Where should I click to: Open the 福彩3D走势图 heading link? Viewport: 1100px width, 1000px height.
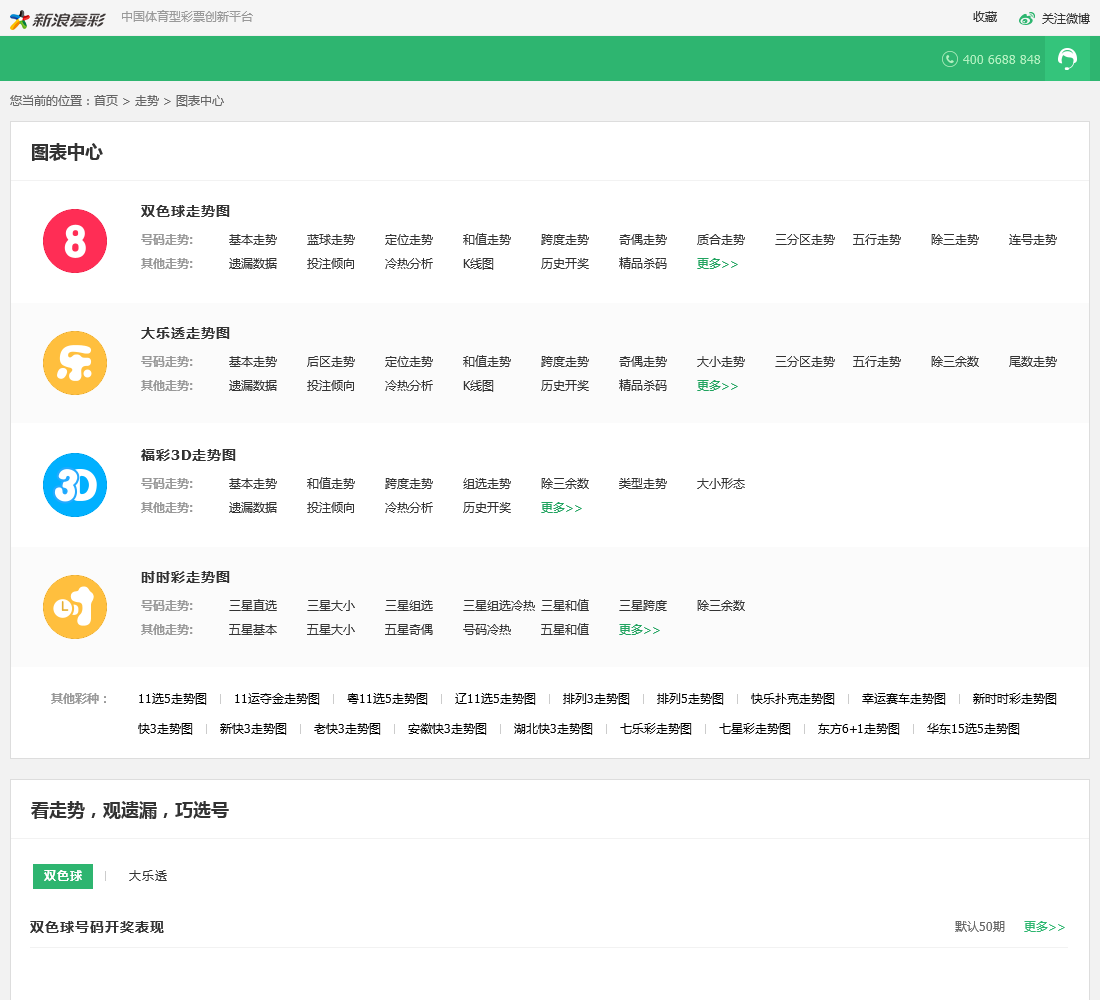coord(188,455)
